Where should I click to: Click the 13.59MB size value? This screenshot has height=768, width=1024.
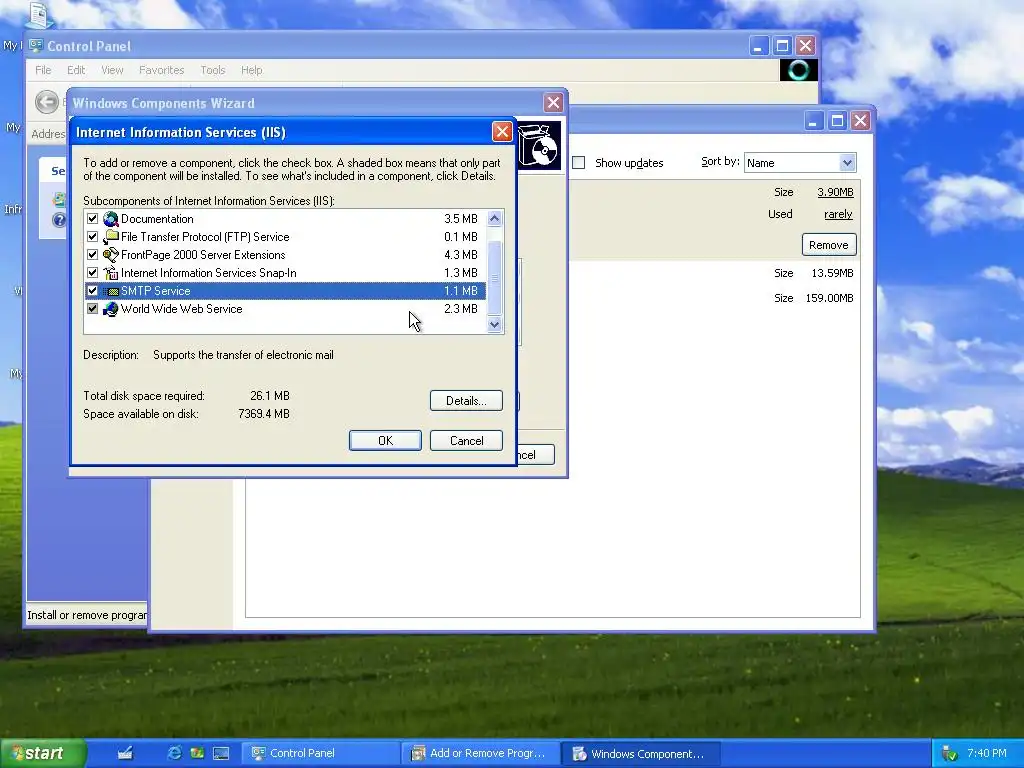click(832, 273)
